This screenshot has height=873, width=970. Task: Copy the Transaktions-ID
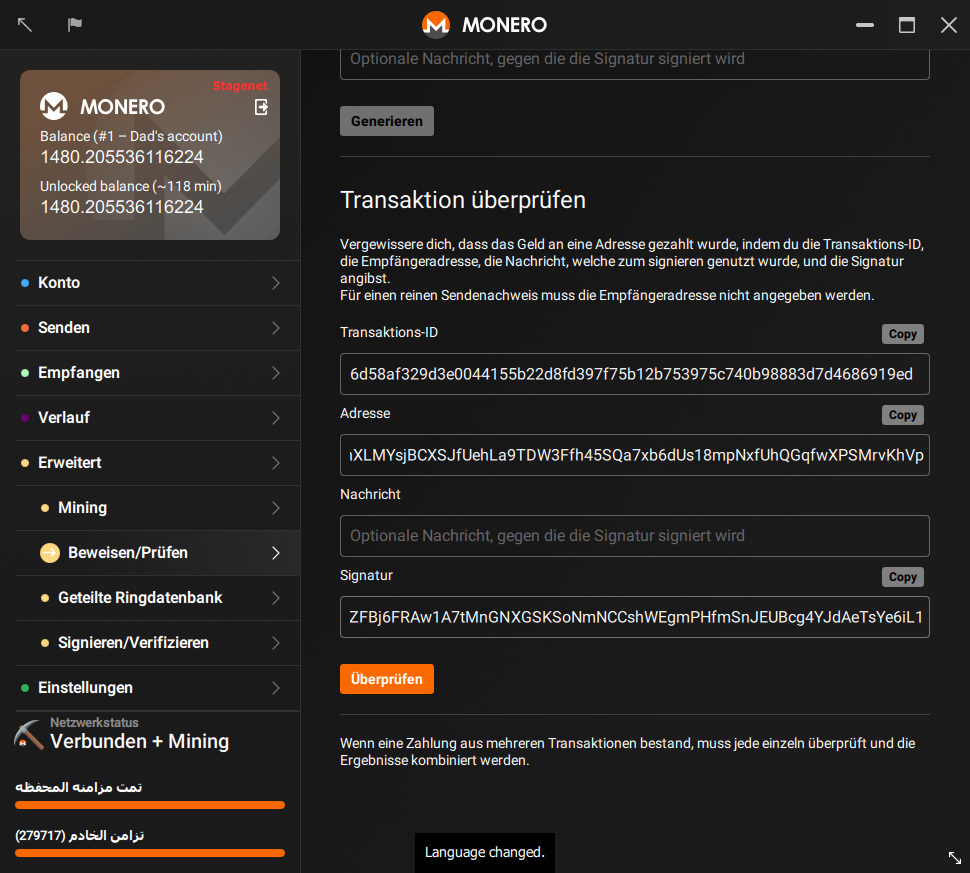(x=903, y=334)
